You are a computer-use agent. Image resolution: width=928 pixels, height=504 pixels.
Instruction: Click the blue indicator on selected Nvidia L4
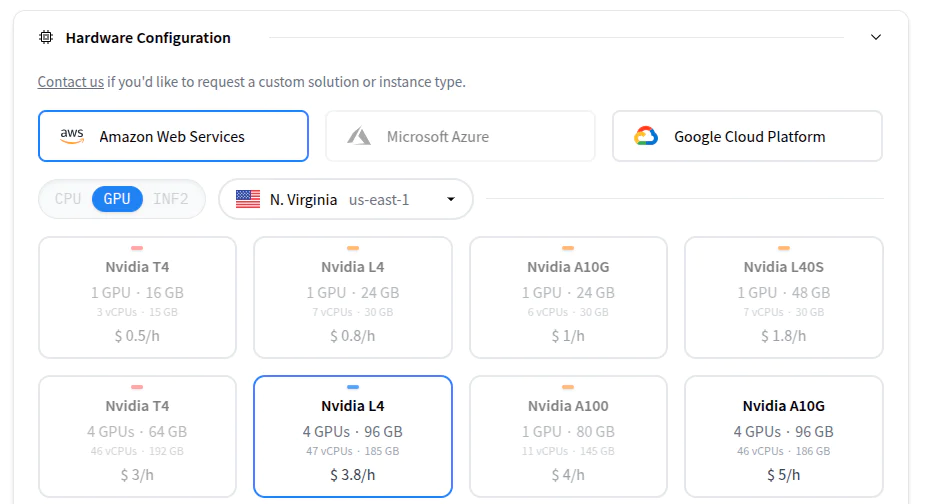click(x=352, y=387)
